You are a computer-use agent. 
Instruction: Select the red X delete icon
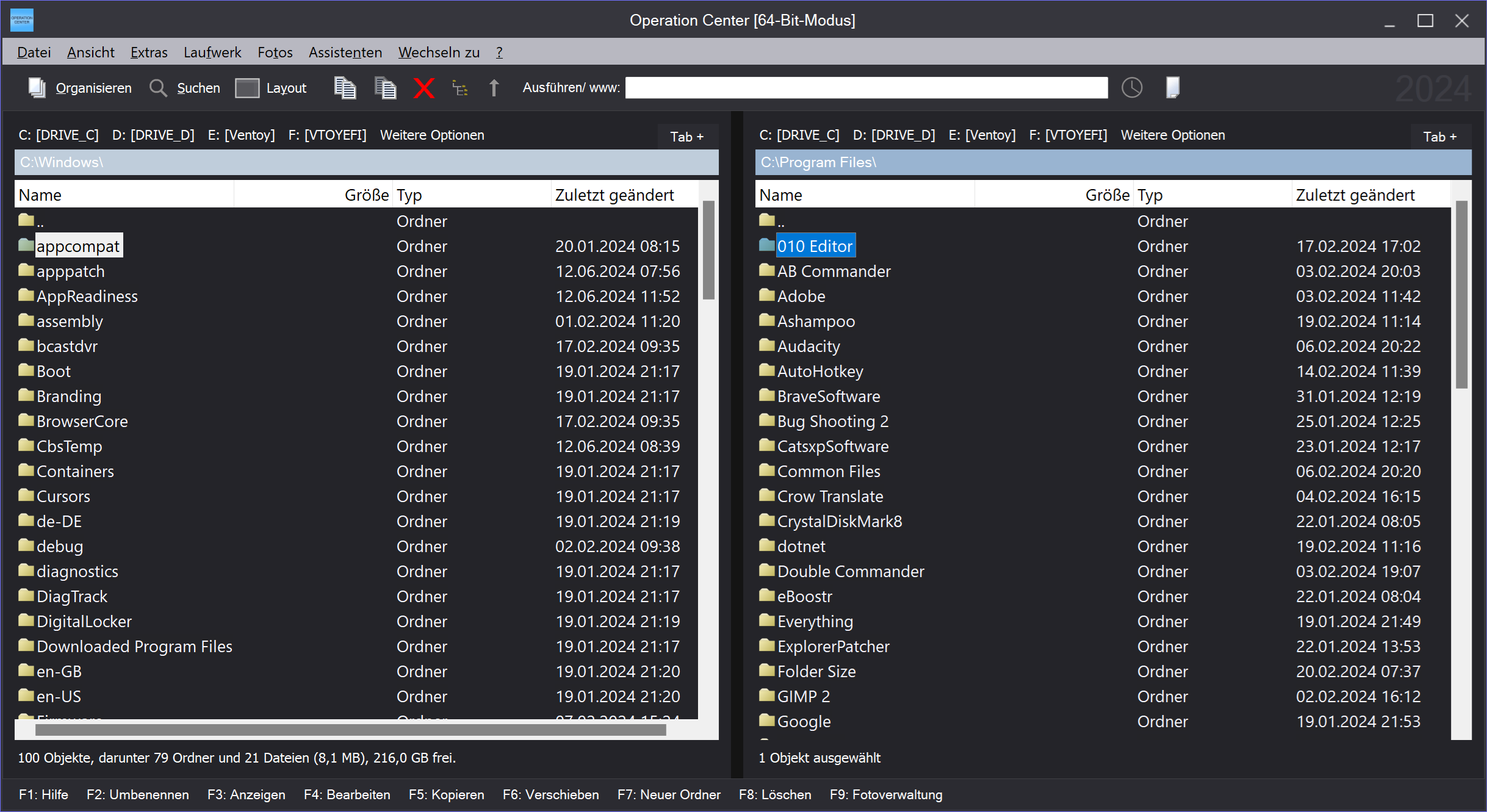pyautogui.click(x=425, y=88)
